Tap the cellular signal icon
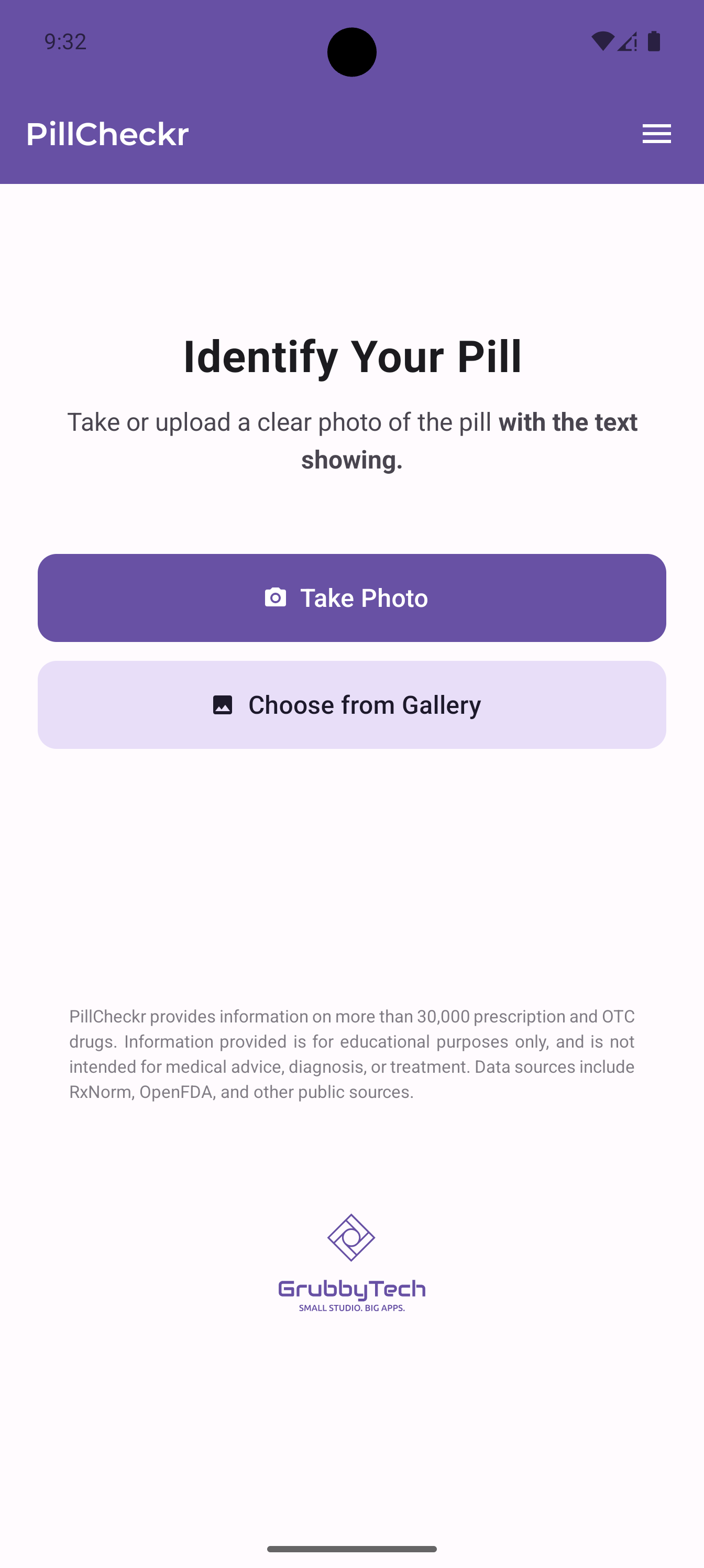Screen dimensions: 704x1568 pos(628,41)
